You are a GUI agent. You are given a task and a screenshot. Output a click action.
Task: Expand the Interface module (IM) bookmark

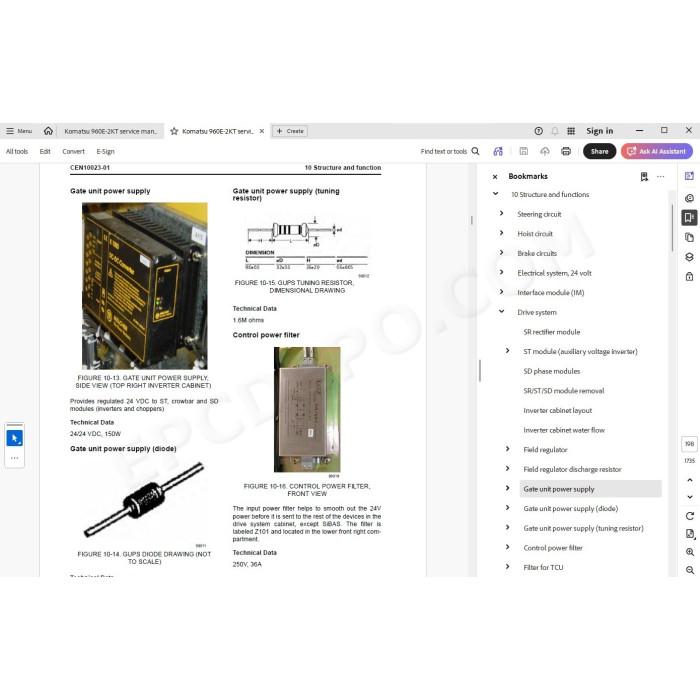pyautogui.click(x=501, y=292)
